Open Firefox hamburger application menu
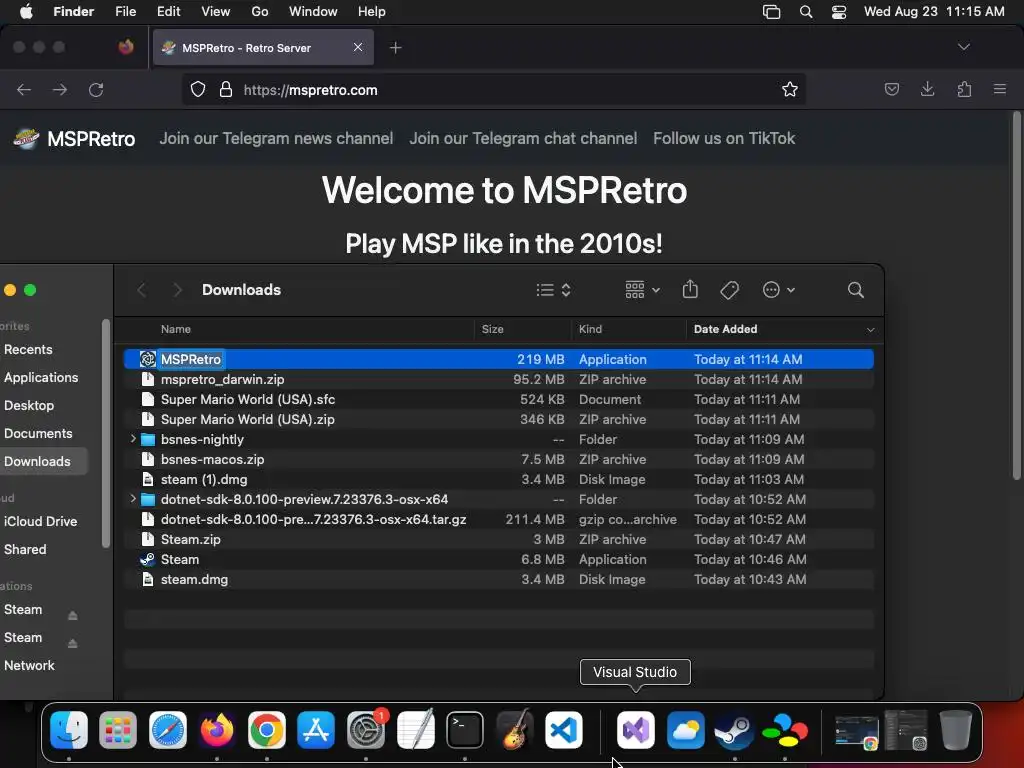 click(1000, 89)
